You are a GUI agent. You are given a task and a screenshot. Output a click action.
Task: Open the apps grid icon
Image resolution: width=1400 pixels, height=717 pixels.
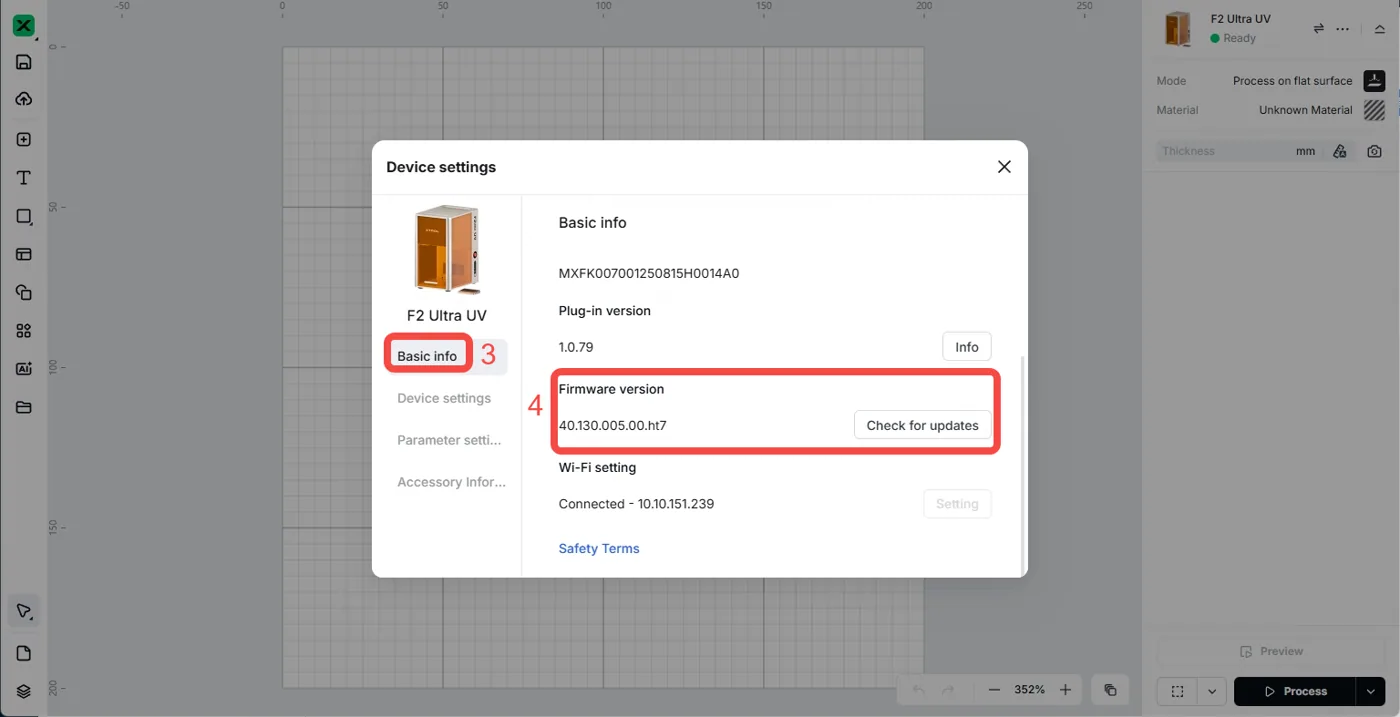(x=24, y=331)
